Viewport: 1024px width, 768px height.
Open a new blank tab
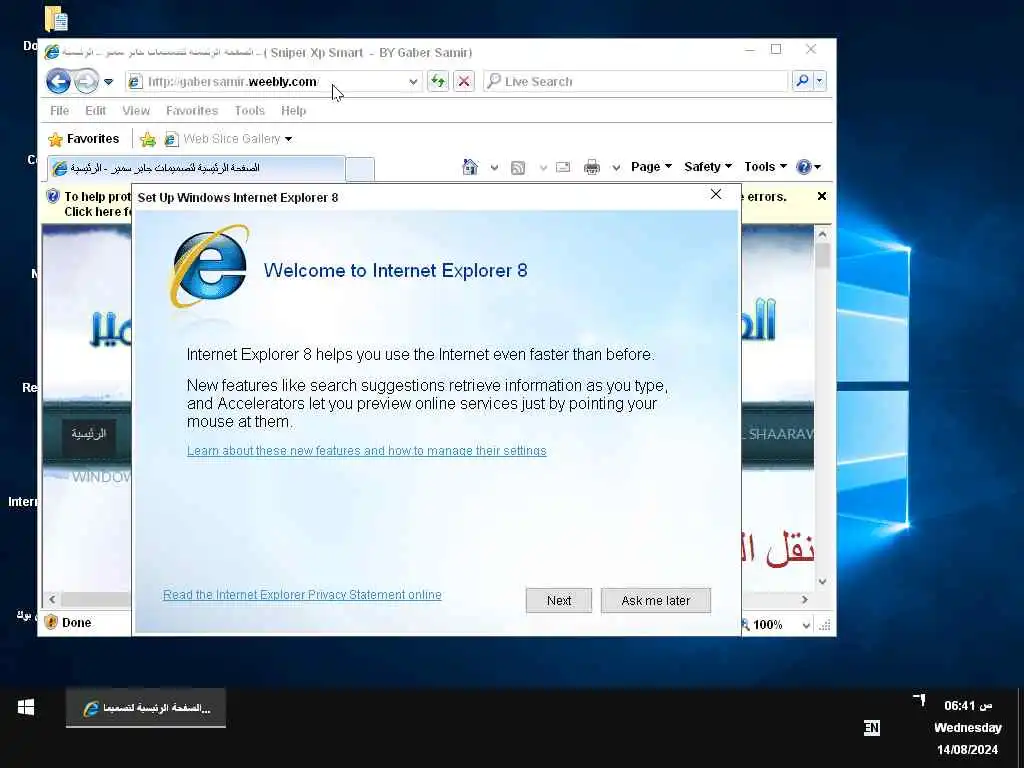coord(360,169)
